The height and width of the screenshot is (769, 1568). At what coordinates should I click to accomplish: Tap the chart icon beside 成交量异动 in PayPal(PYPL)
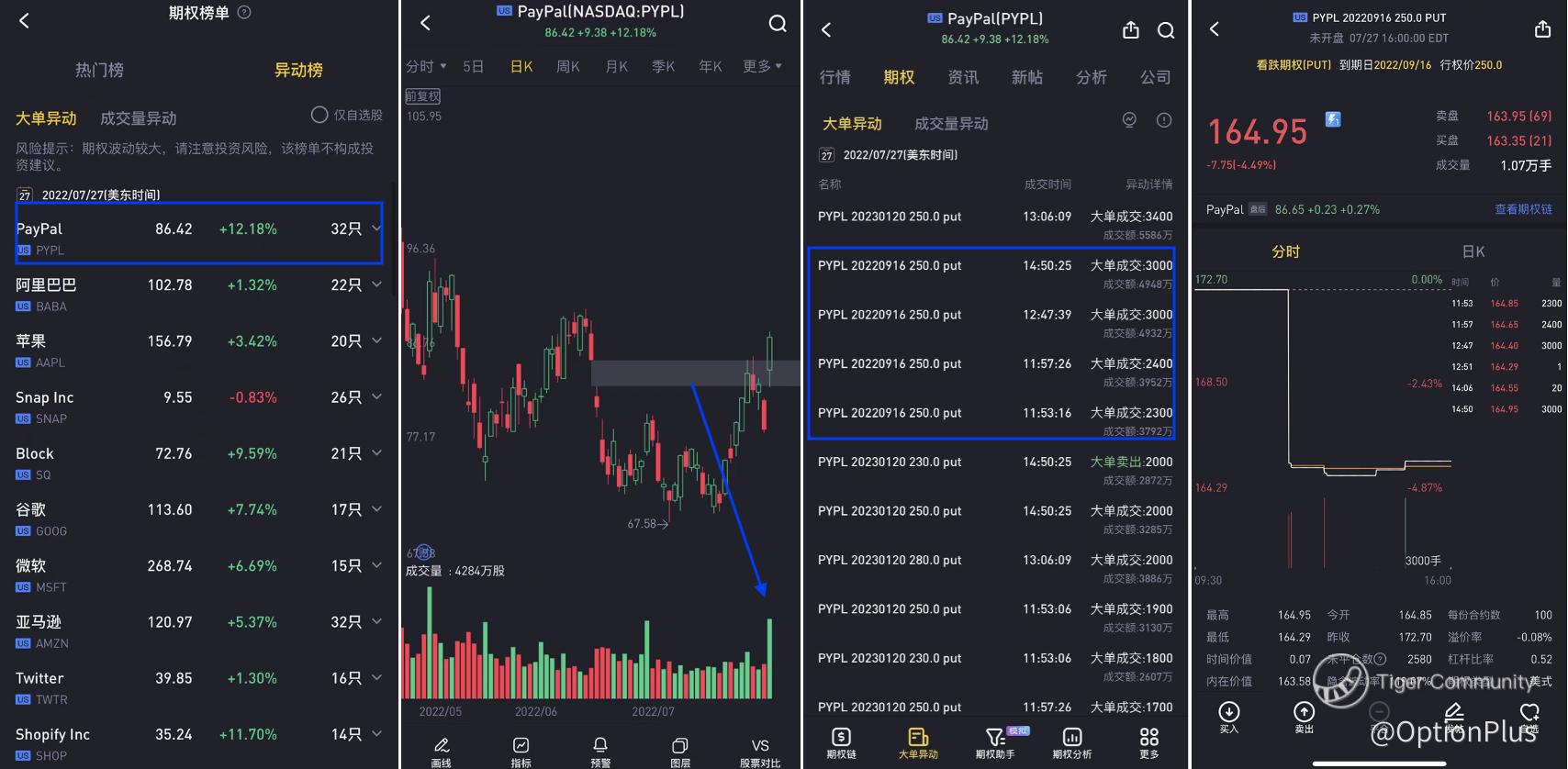click(x=1130, y=120)
